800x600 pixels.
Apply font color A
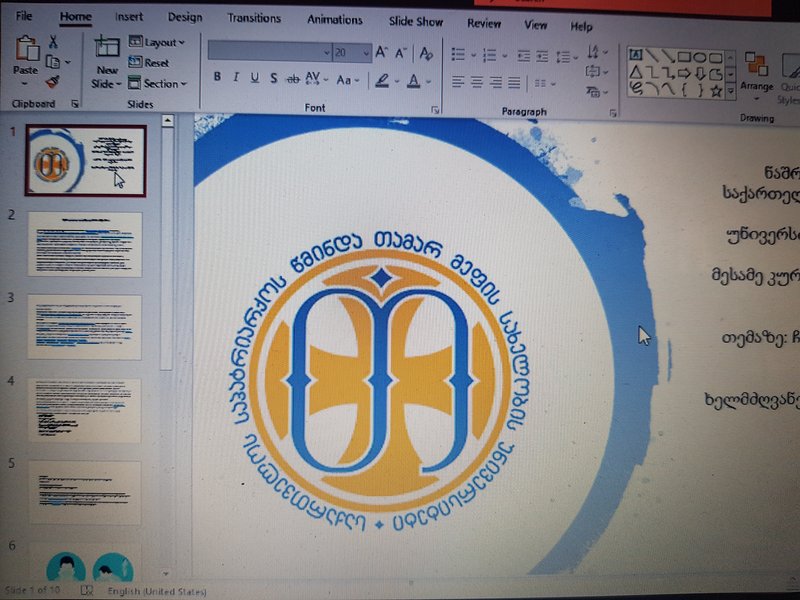pos(414,81)
